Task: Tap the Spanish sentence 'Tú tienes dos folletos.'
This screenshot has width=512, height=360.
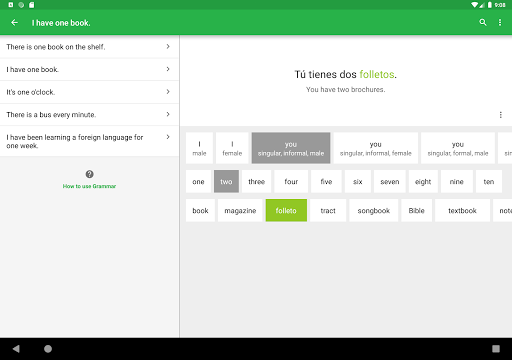Action: tap(345, 74)
